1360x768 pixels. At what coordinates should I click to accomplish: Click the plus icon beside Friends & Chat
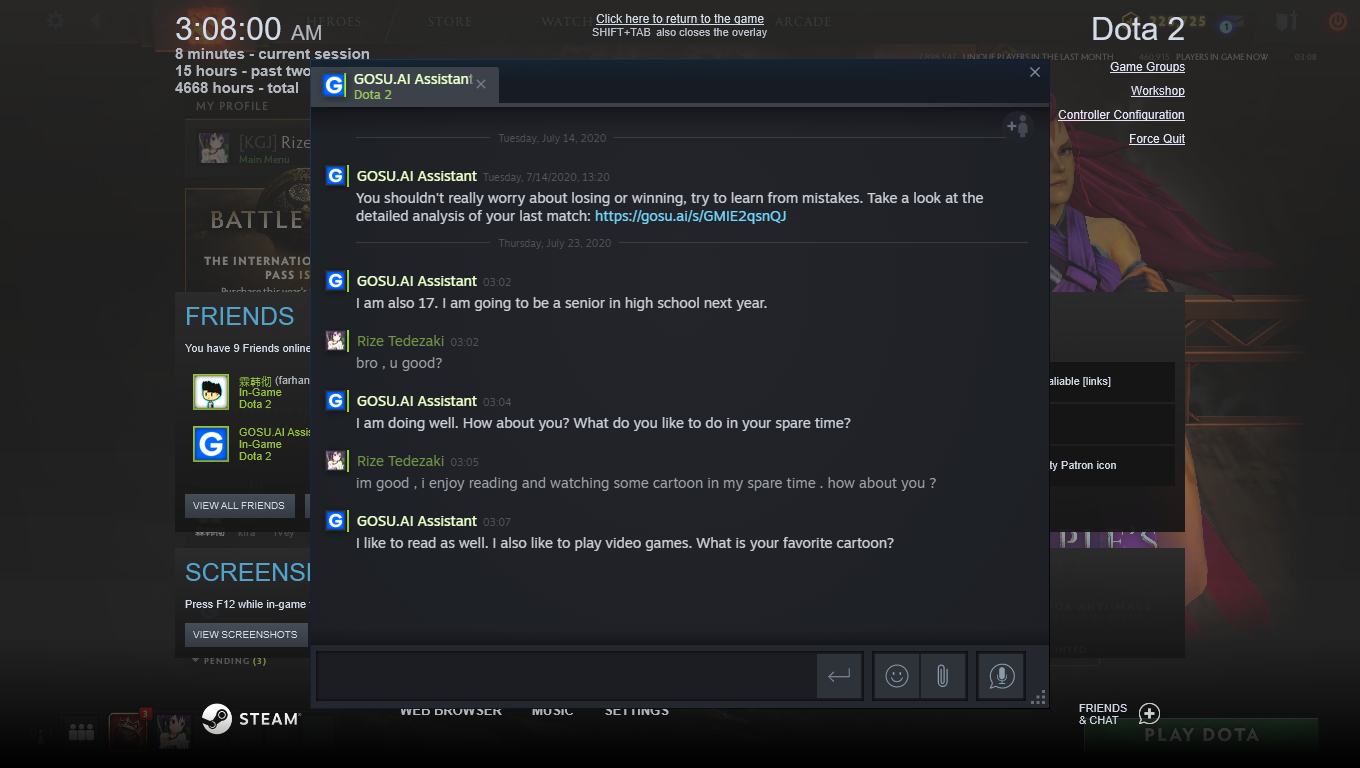(1149, 713)
